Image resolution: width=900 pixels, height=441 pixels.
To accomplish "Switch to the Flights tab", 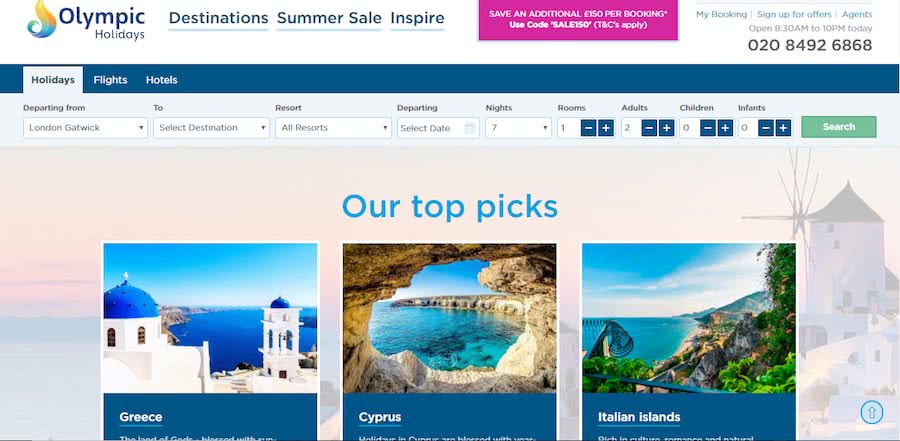I will 110,80.
